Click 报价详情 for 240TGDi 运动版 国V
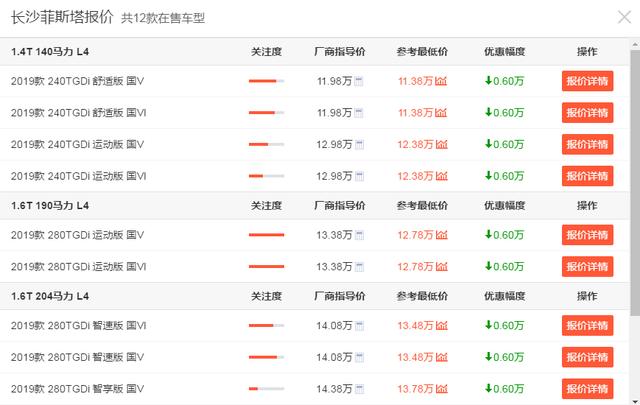This screenshot has width=640, height=405. pos(587,145)
